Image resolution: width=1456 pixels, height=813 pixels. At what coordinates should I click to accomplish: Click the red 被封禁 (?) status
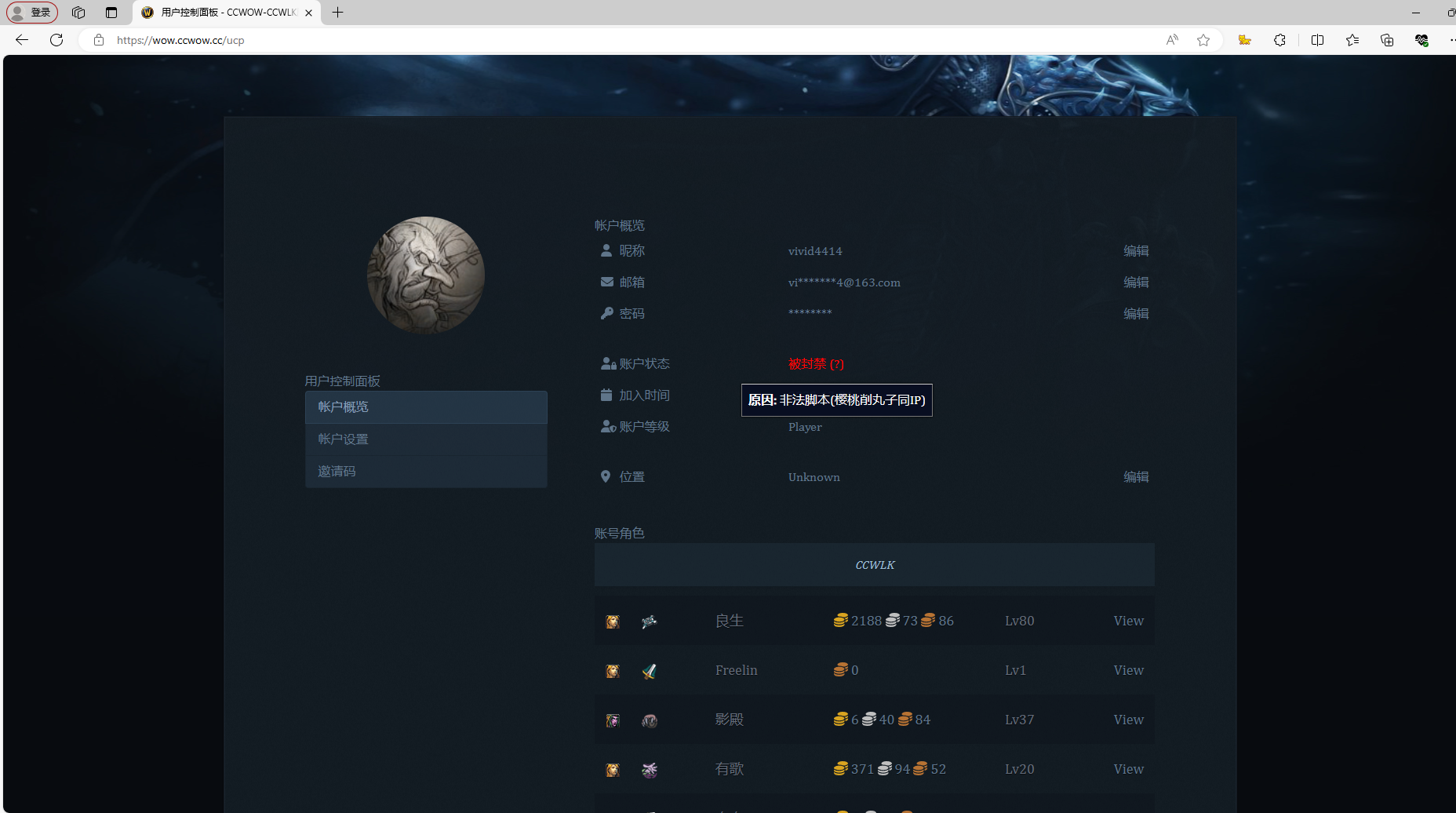tap(816, 364)
